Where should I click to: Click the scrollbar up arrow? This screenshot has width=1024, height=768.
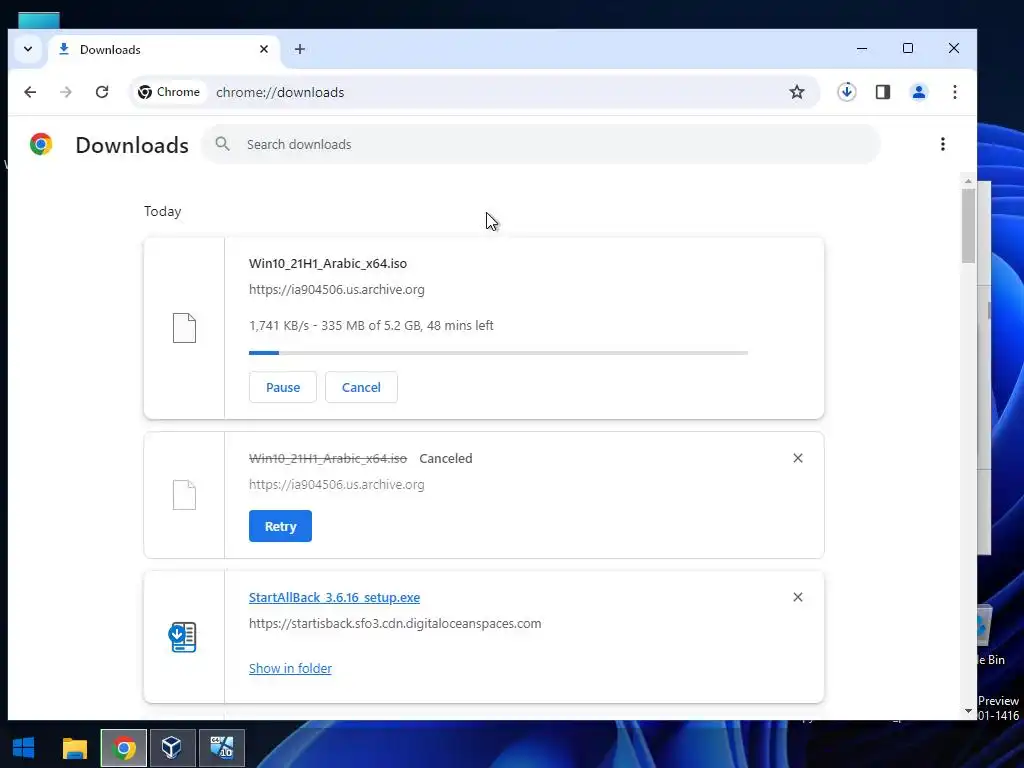968,181
